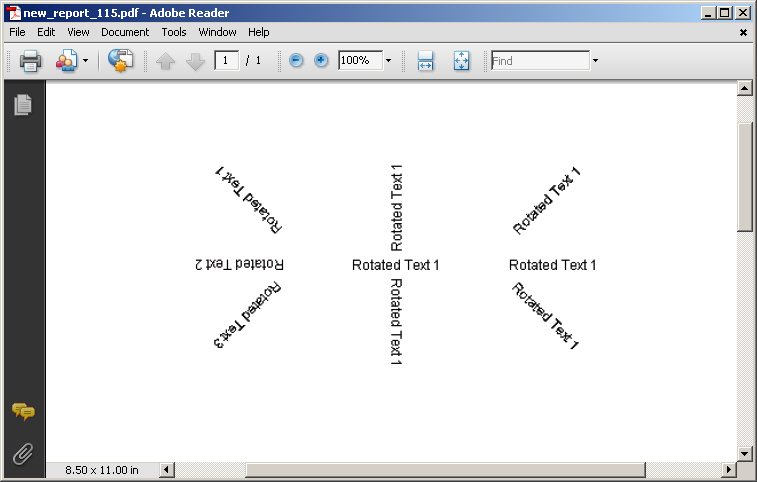Open the Attachments paperclip panel
The width and height of the screenshot is (757, 482).
pos(23,454)
